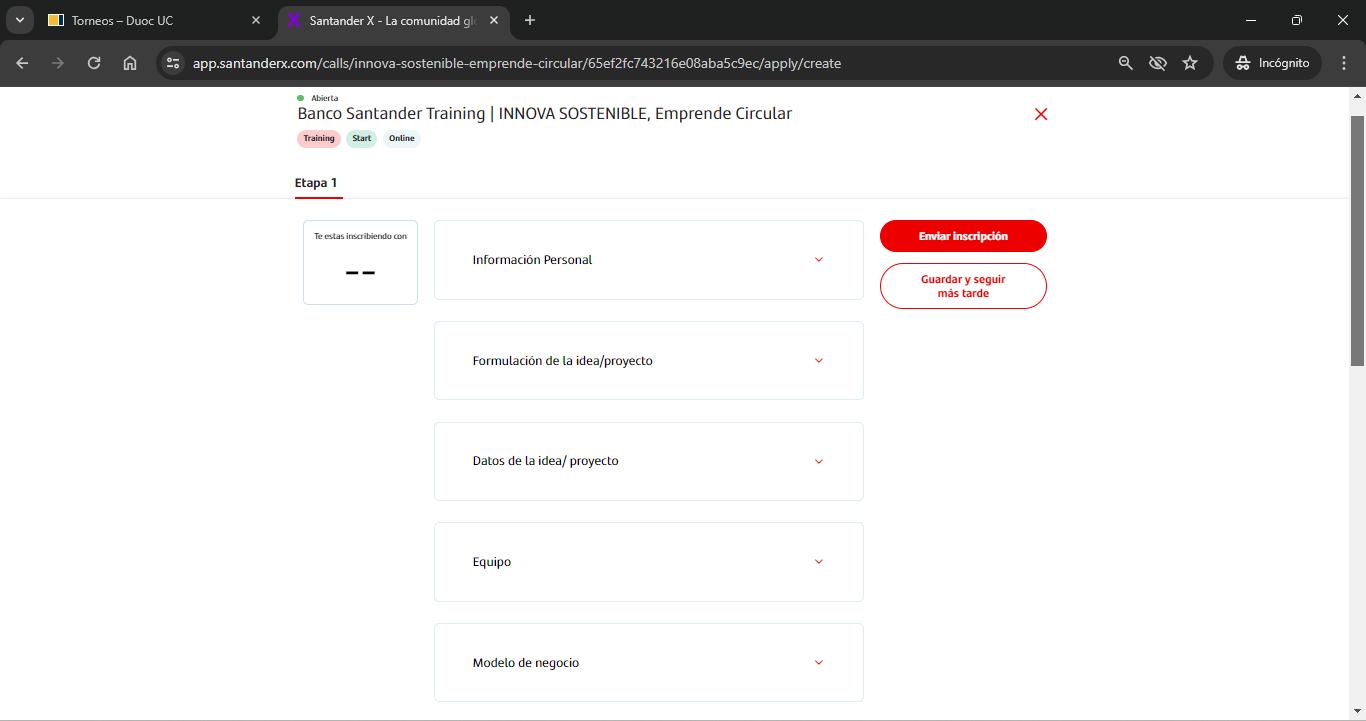This screenshot has width=1366, height=721.
Task: Go back to the previous page
Action: tap(22, 63)
